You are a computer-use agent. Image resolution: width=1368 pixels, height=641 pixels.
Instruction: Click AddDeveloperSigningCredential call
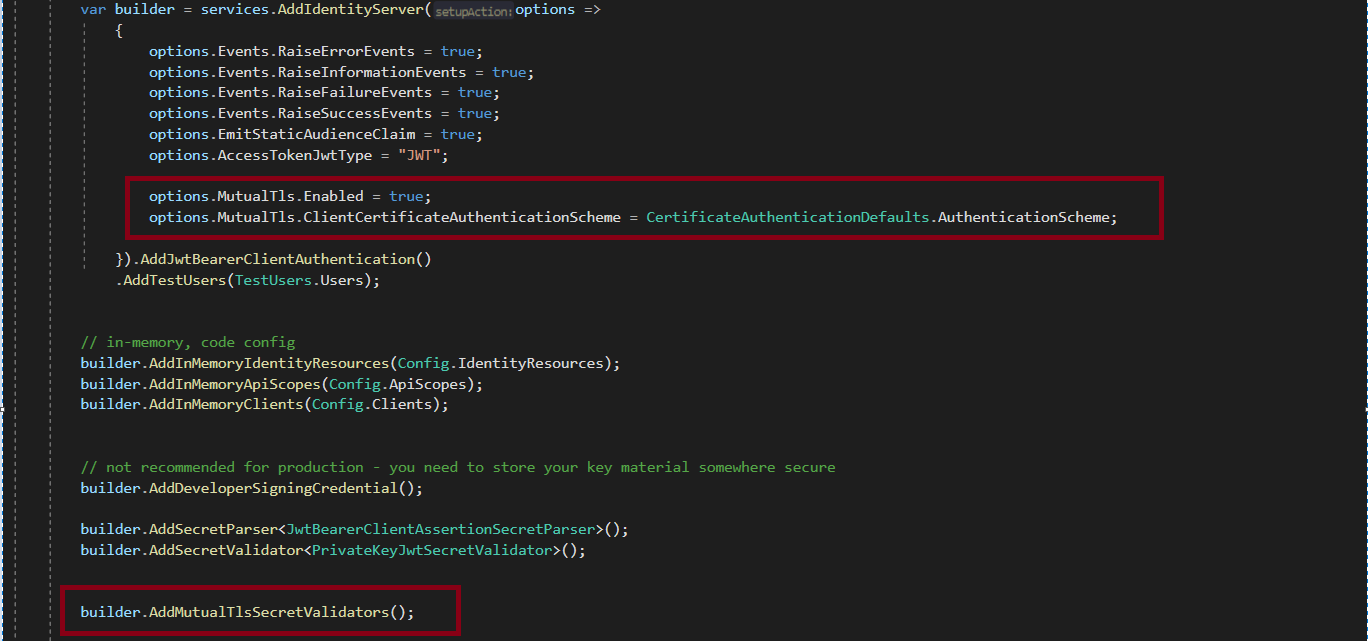click(273, 488)
